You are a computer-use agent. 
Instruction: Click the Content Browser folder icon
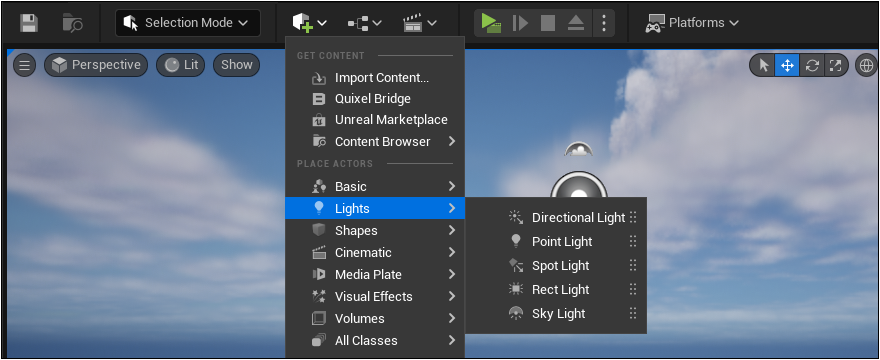tap(319, 142)
